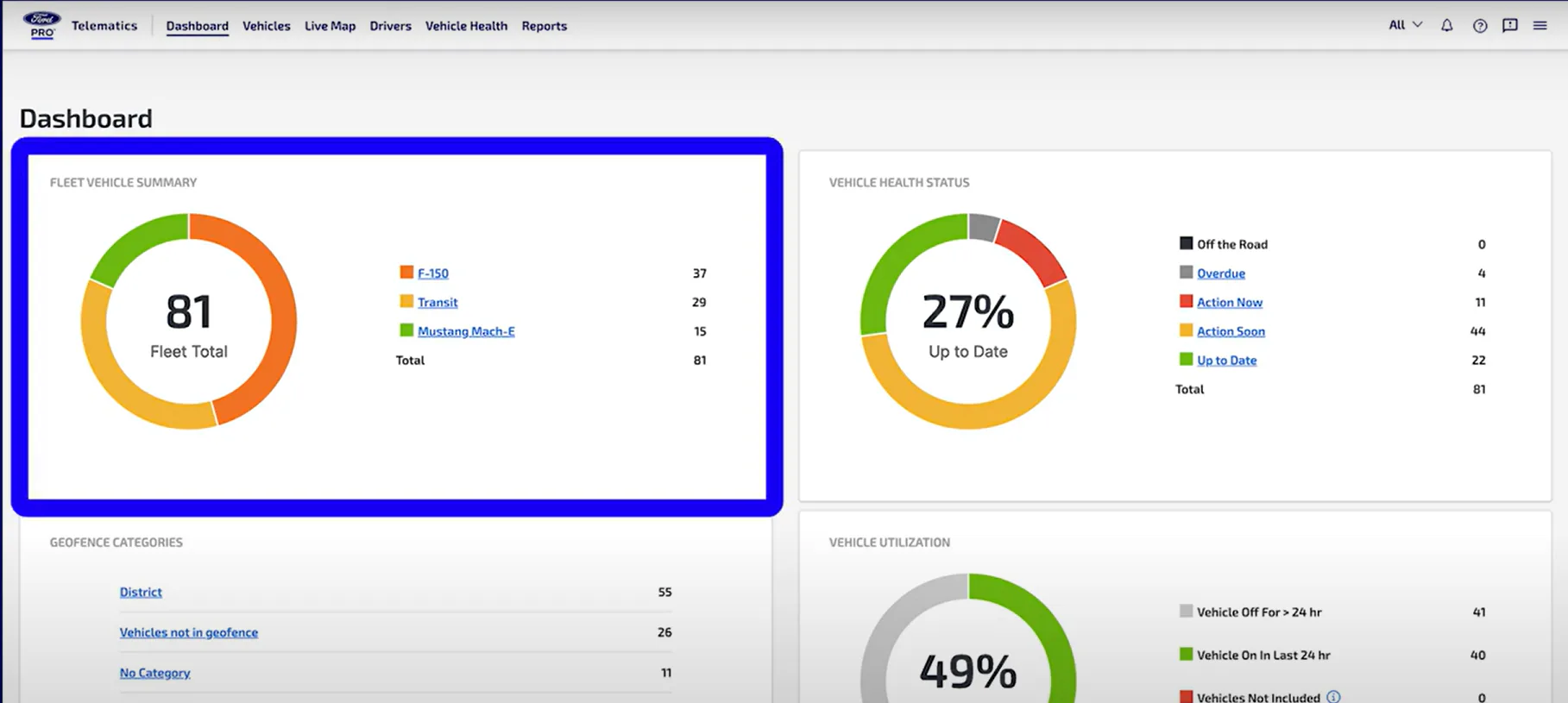Click the red Action Now legend swatch
This screenshot has height=703, width=1568.
(1187, 302)
